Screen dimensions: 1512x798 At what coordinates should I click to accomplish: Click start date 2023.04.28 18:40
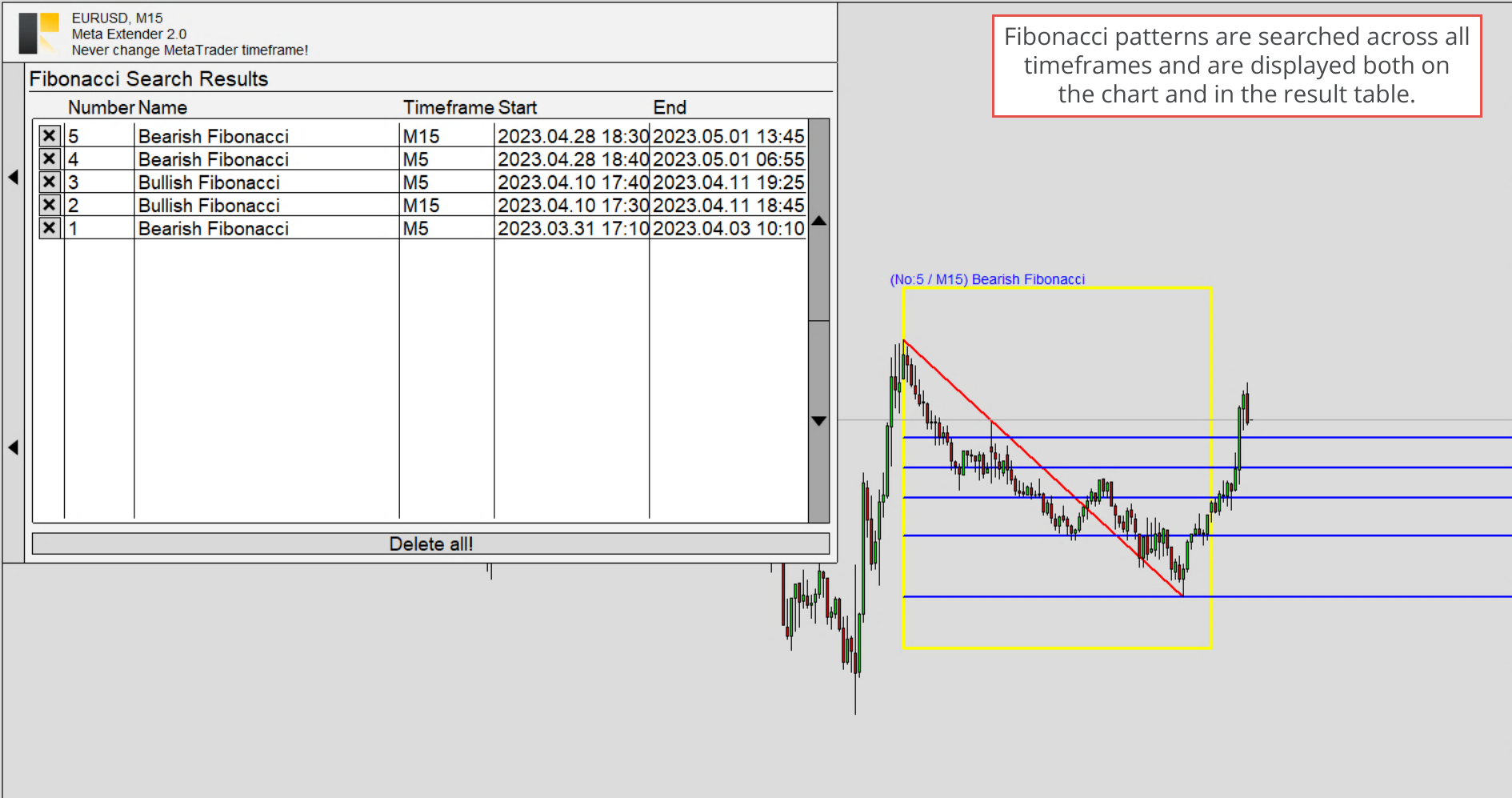[573, 159]
